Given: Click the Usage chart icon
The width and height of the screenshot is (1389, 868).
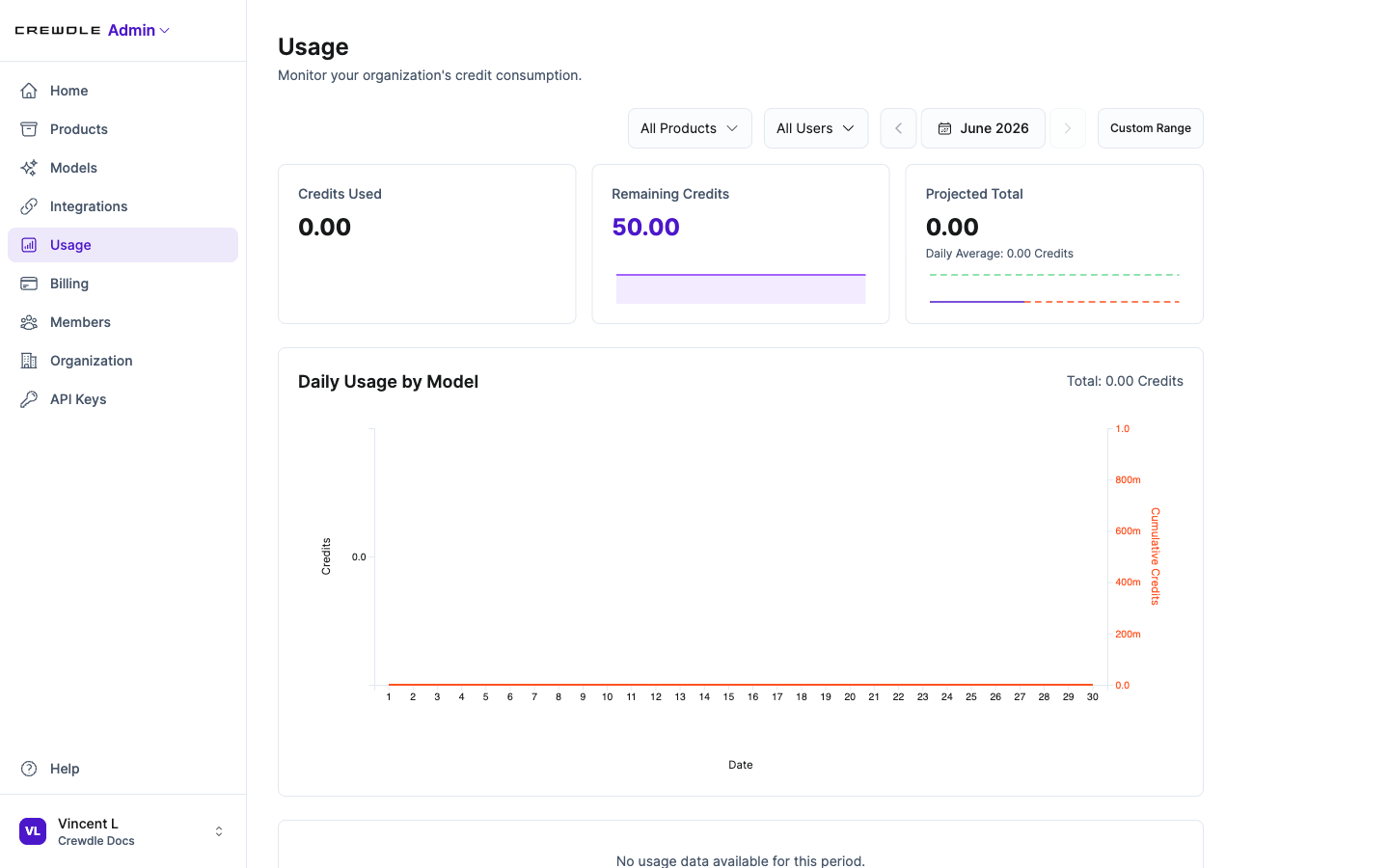Looking at the screenshot, I should [x=29, y=245].
